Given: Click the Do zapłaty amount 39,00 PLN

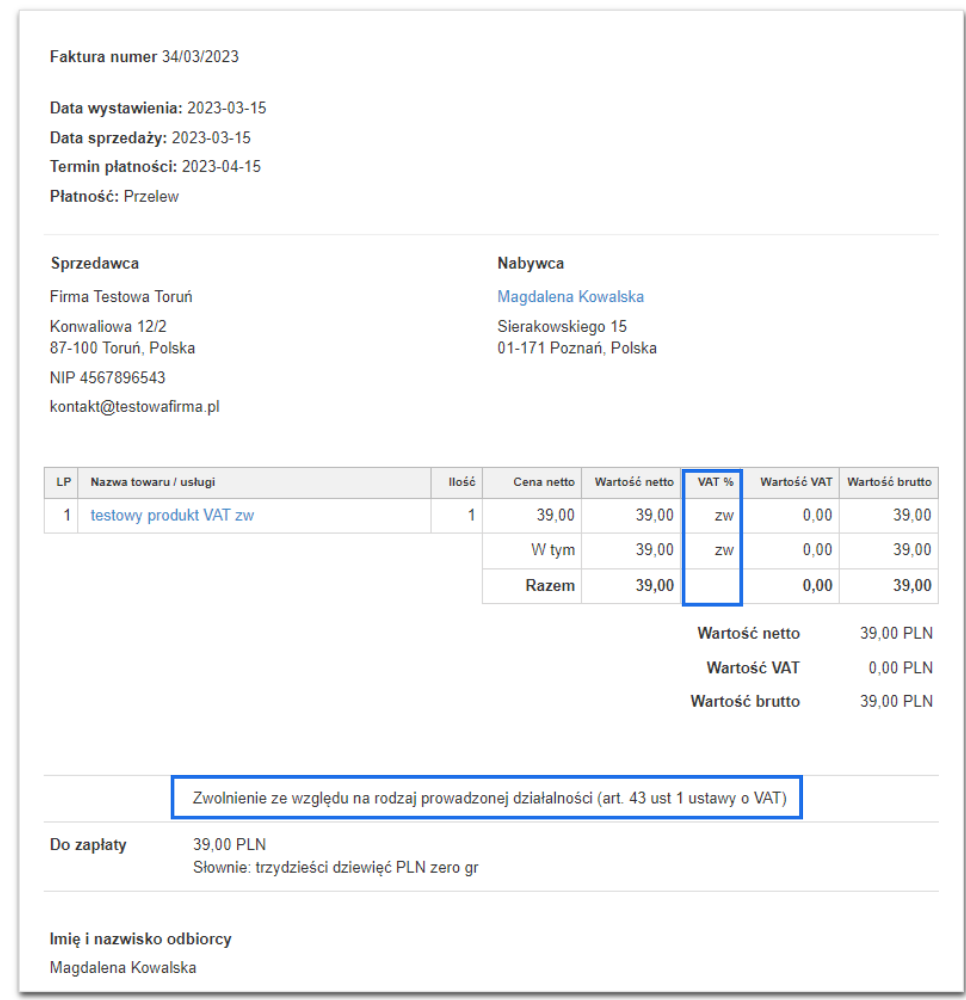Looking at the screenshot, I should pyautogui.click(x=230, y=844).
